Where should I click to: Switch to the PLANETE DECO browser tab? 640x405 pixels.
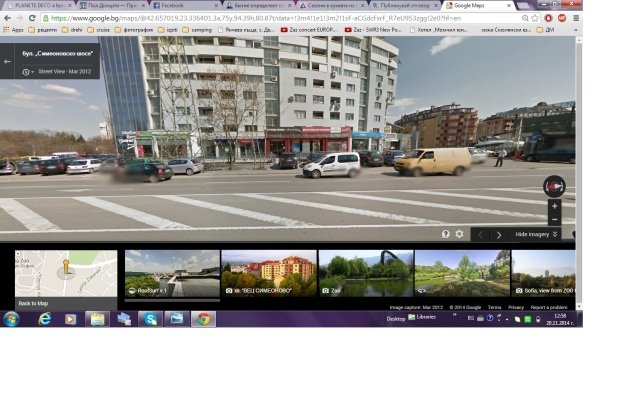coord(36,5)
